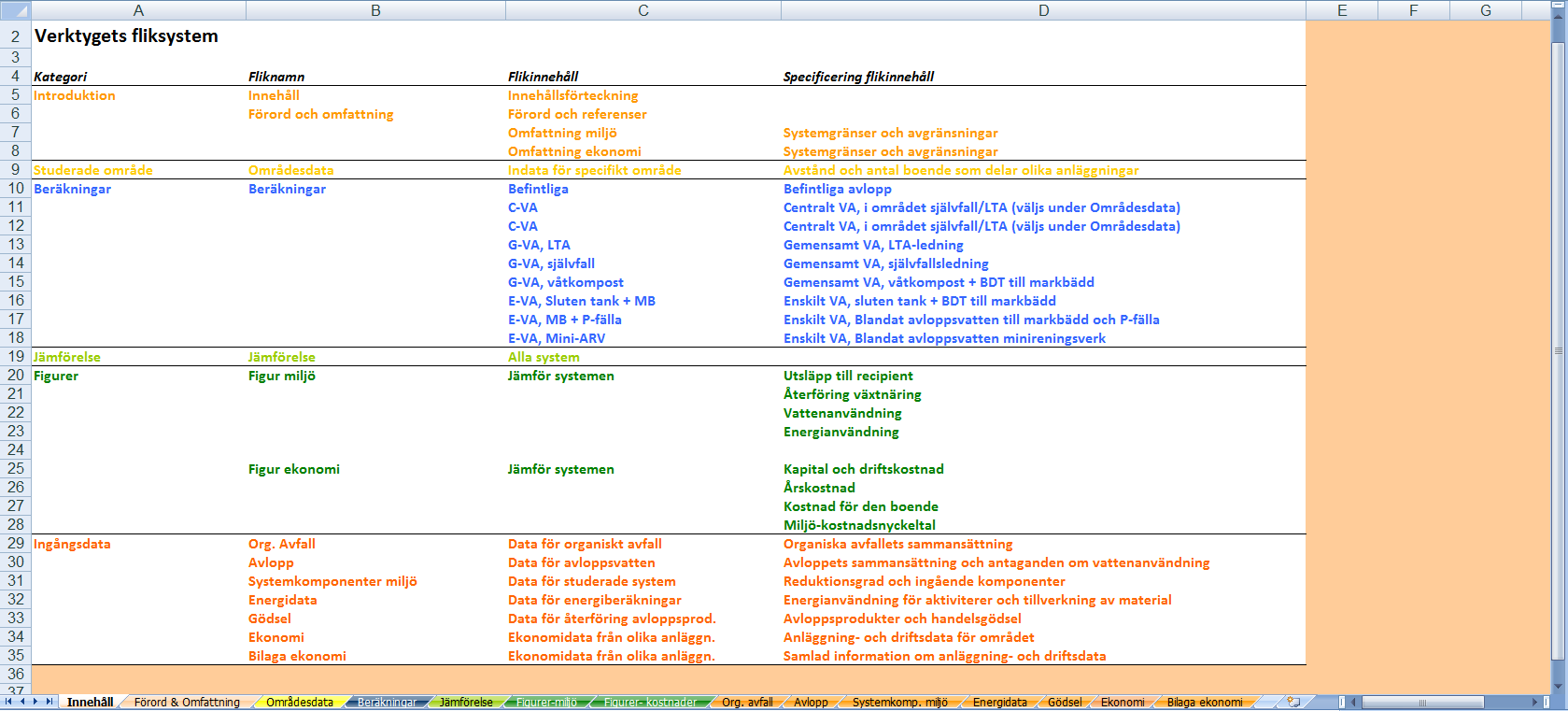Switch to Förord & Omfattning sheet tab

(187, 702)
